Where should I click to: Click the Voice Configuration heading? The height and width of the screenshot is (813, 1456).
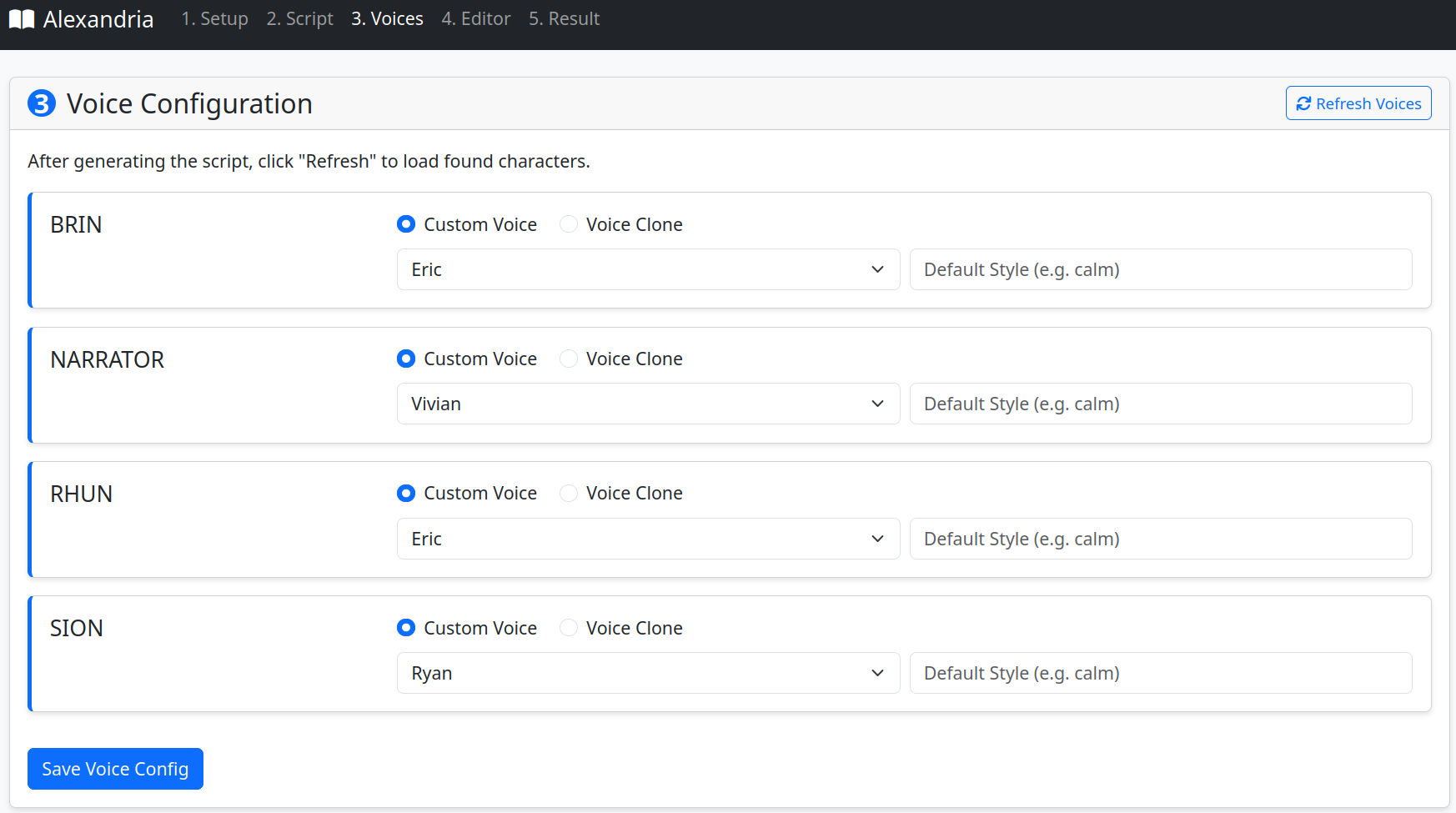click(x=189, y=103)
